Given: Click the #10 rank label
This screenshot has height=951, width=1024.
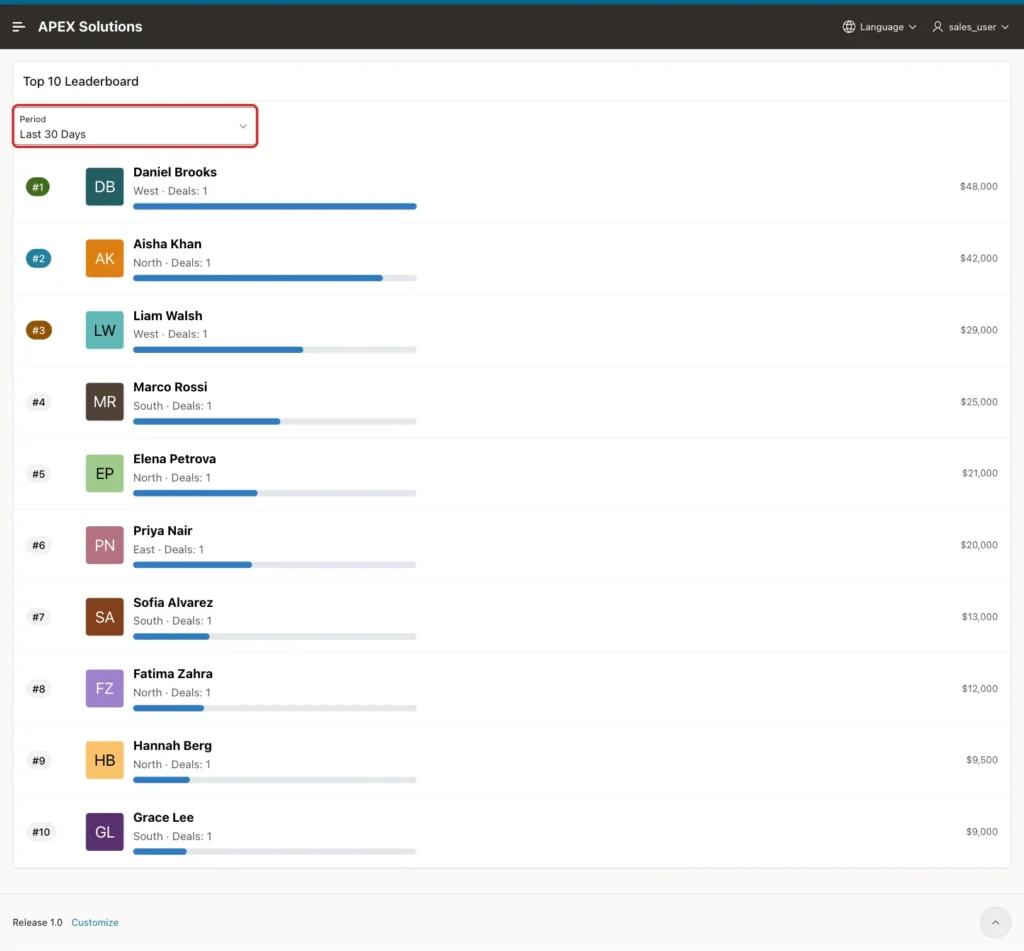Looking at the screenshot, I should 40,832.
